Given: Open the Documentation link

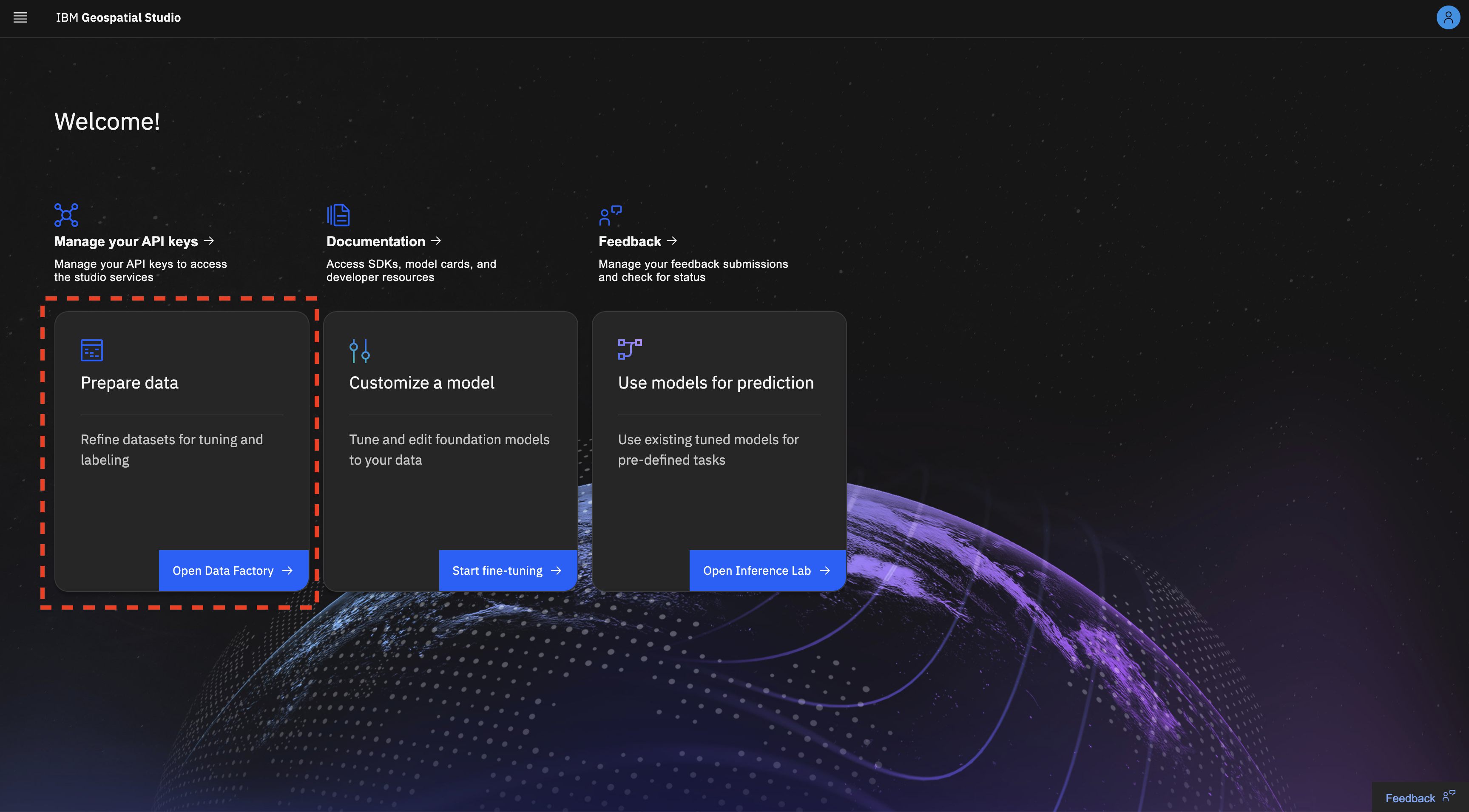Looking at the screenshot, I should 376,242.
